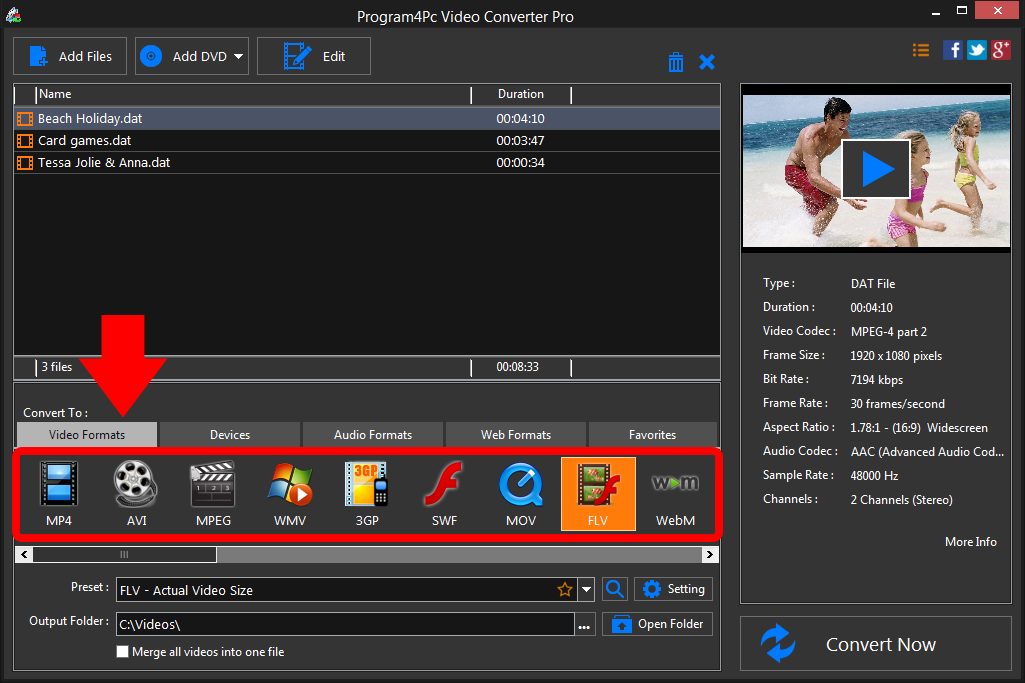Image resolution: width=1025 pixels, height=683 pixels.
Task: Expand the Add DVD dropdown arrow
Action: [x=239, y=57]
